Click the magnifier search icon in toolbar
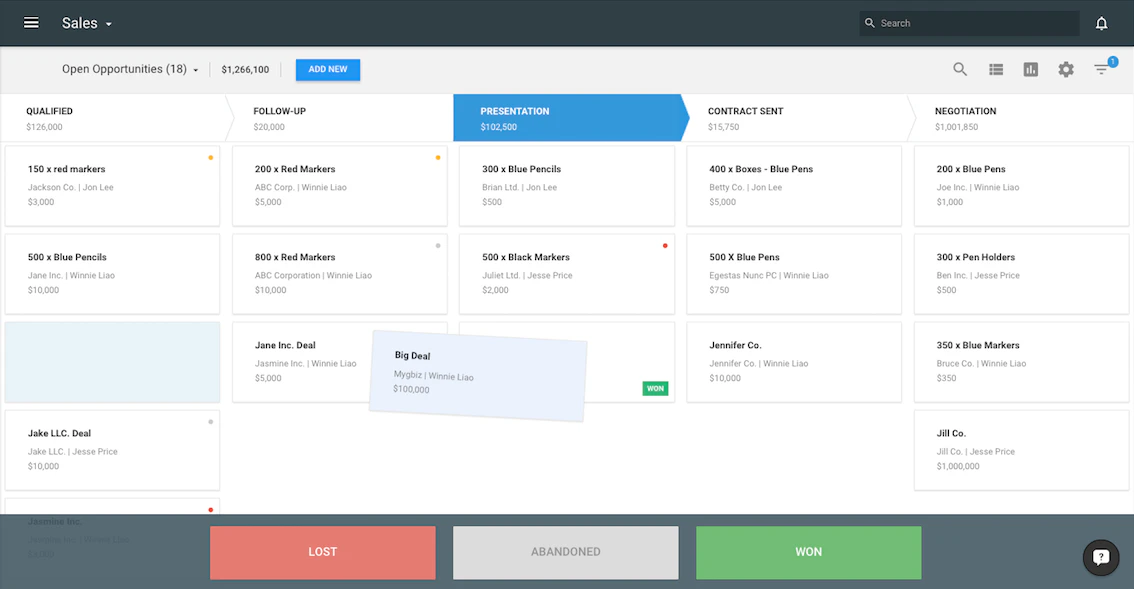 pyautogui.click(x=960, y=69)
